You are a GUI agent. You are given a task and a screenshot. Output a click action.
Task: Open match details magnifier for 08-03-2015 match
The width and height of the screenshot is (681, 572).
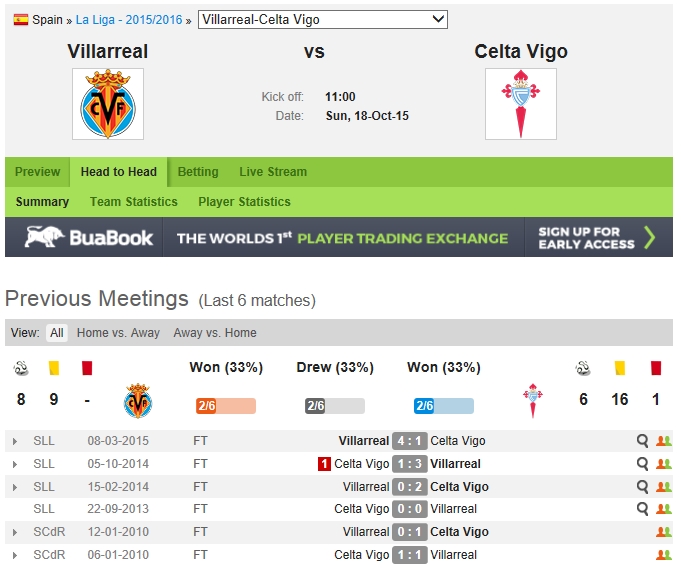click(x=643, y=441)
